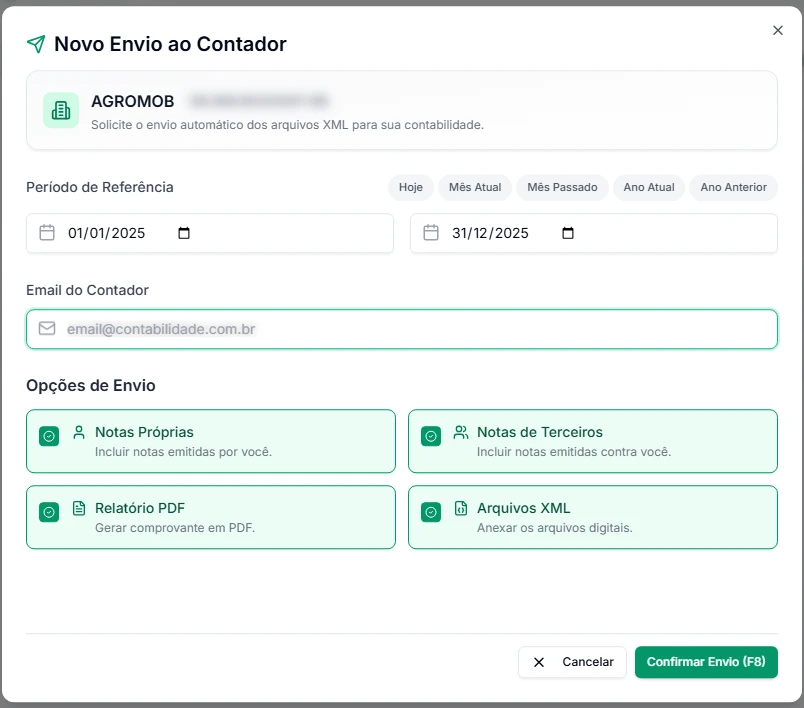This screenshot has height=708, width=804.
Task: Uncheck Notas de Terceiros checkbox
Action: [x=431, y=436]
